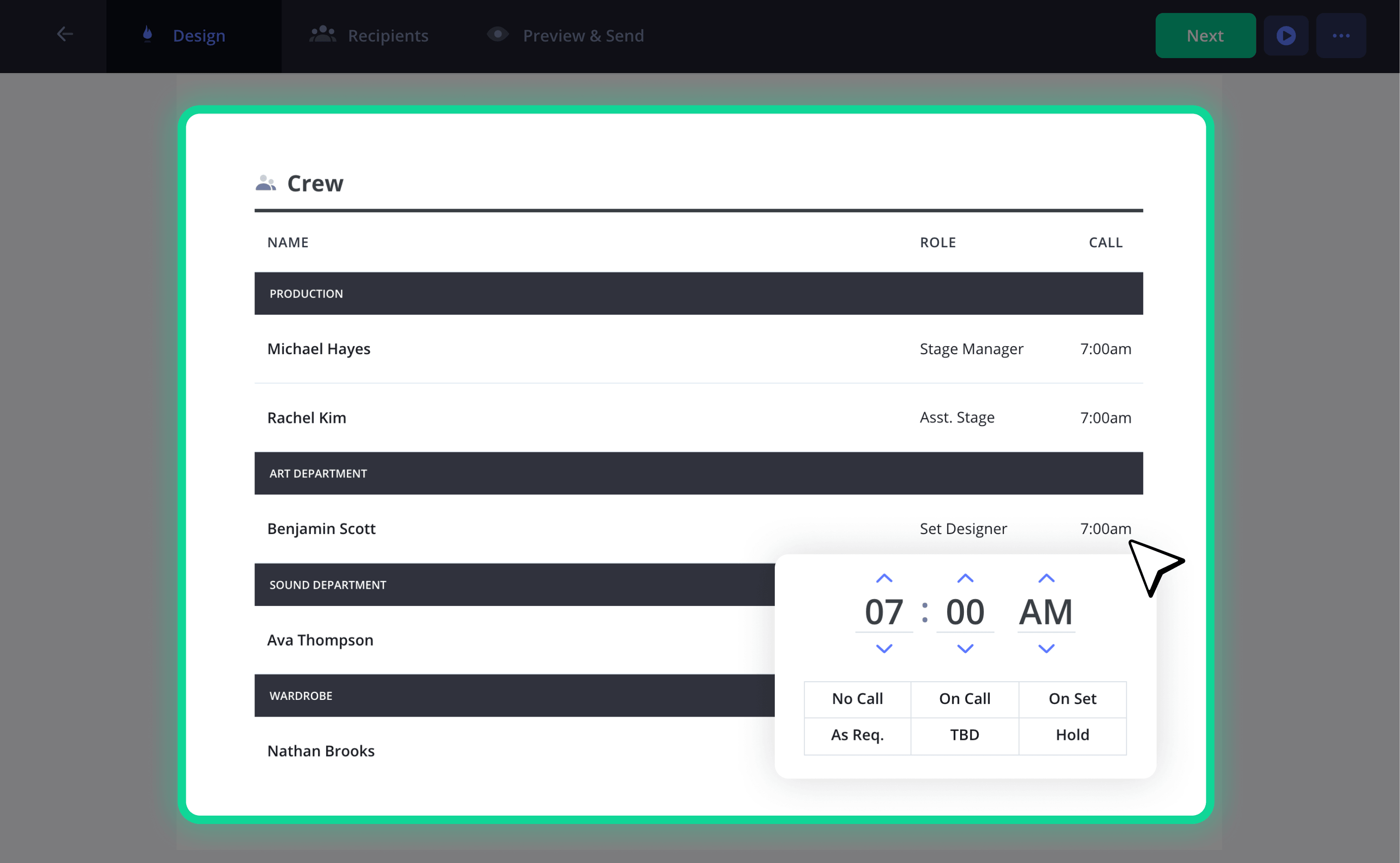Increase minutes with the up chevron
Screen dimensions: 1400x863
coord(965,578)
